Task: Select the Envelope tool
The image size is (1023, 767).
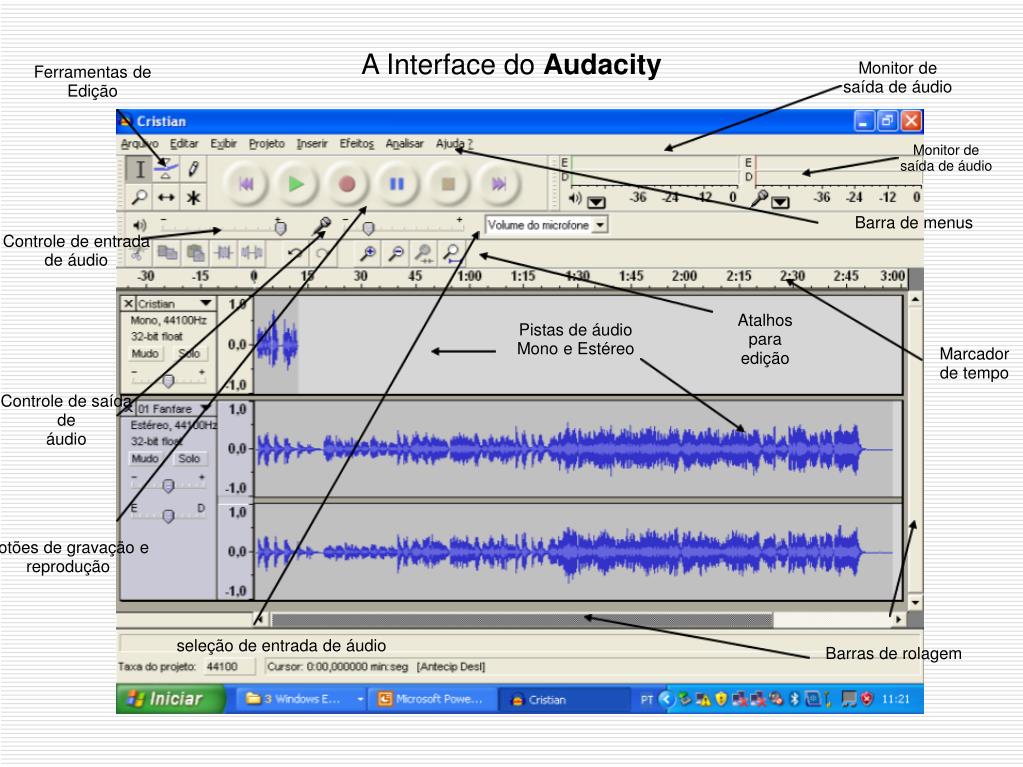Action: coord(166,170)
